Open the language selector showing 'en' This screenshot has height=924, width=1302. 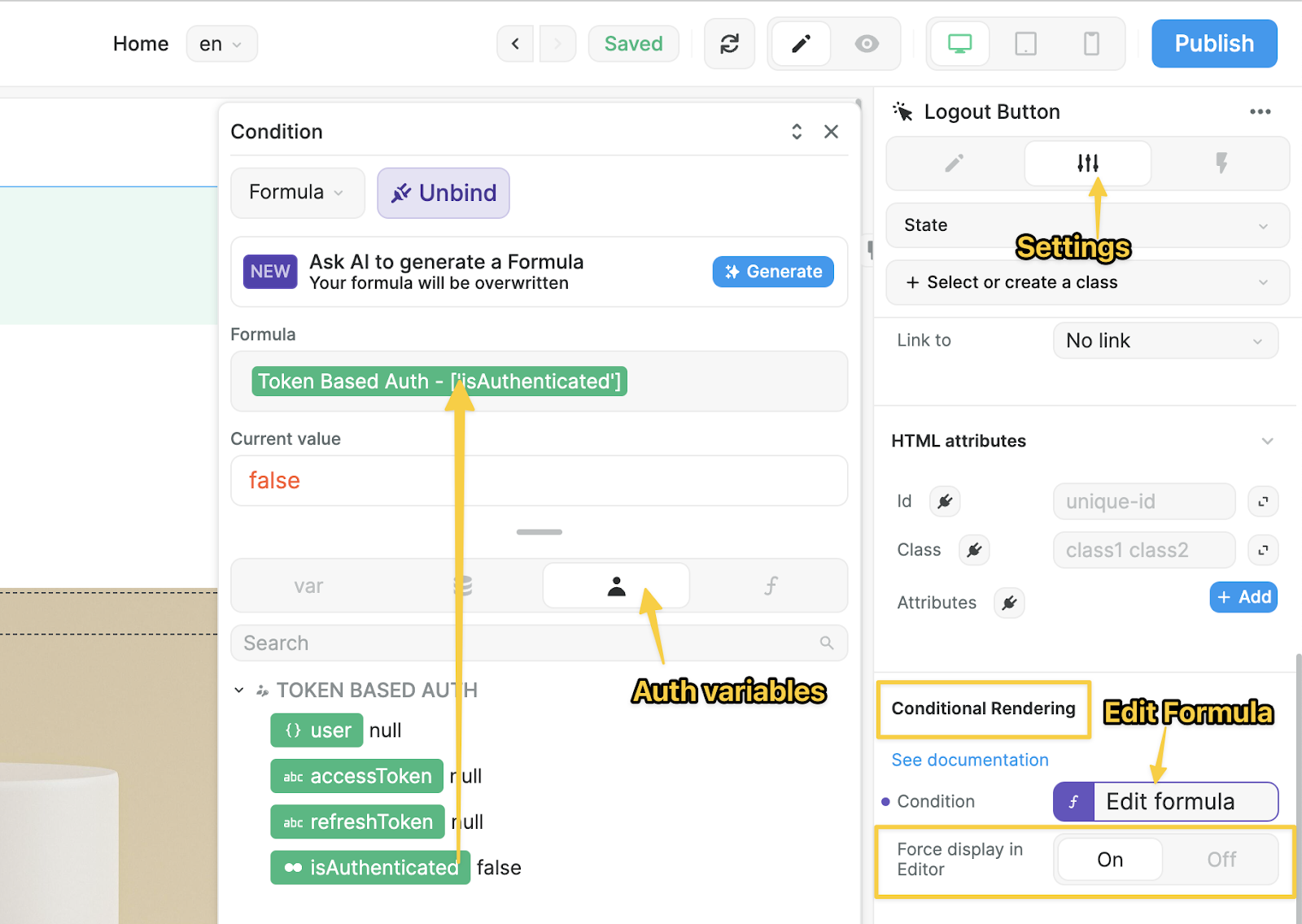[x=221, y=43]
